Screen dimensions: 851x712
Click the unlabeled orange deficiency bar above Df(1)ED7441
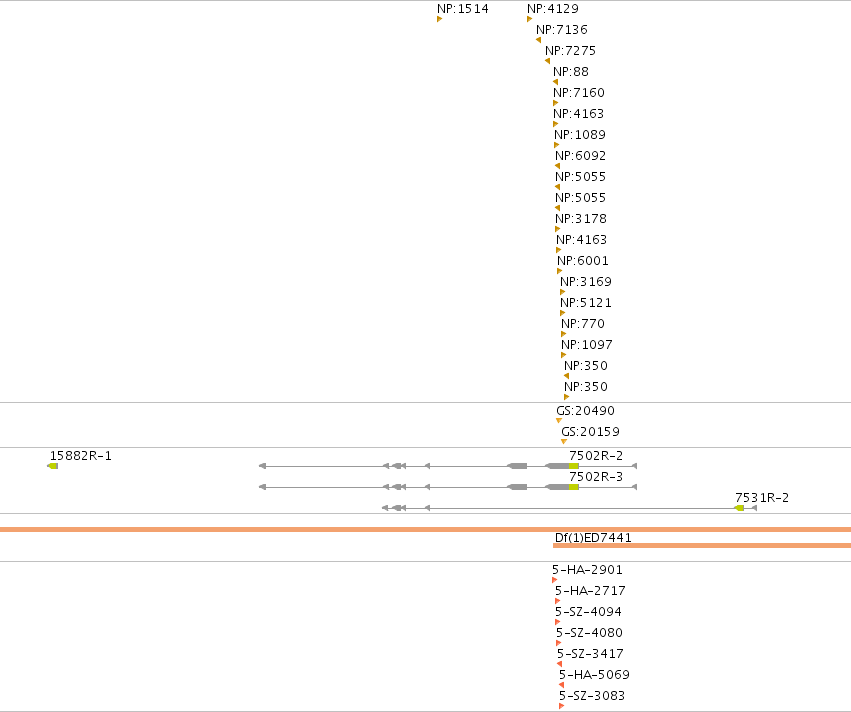[426, 529]
